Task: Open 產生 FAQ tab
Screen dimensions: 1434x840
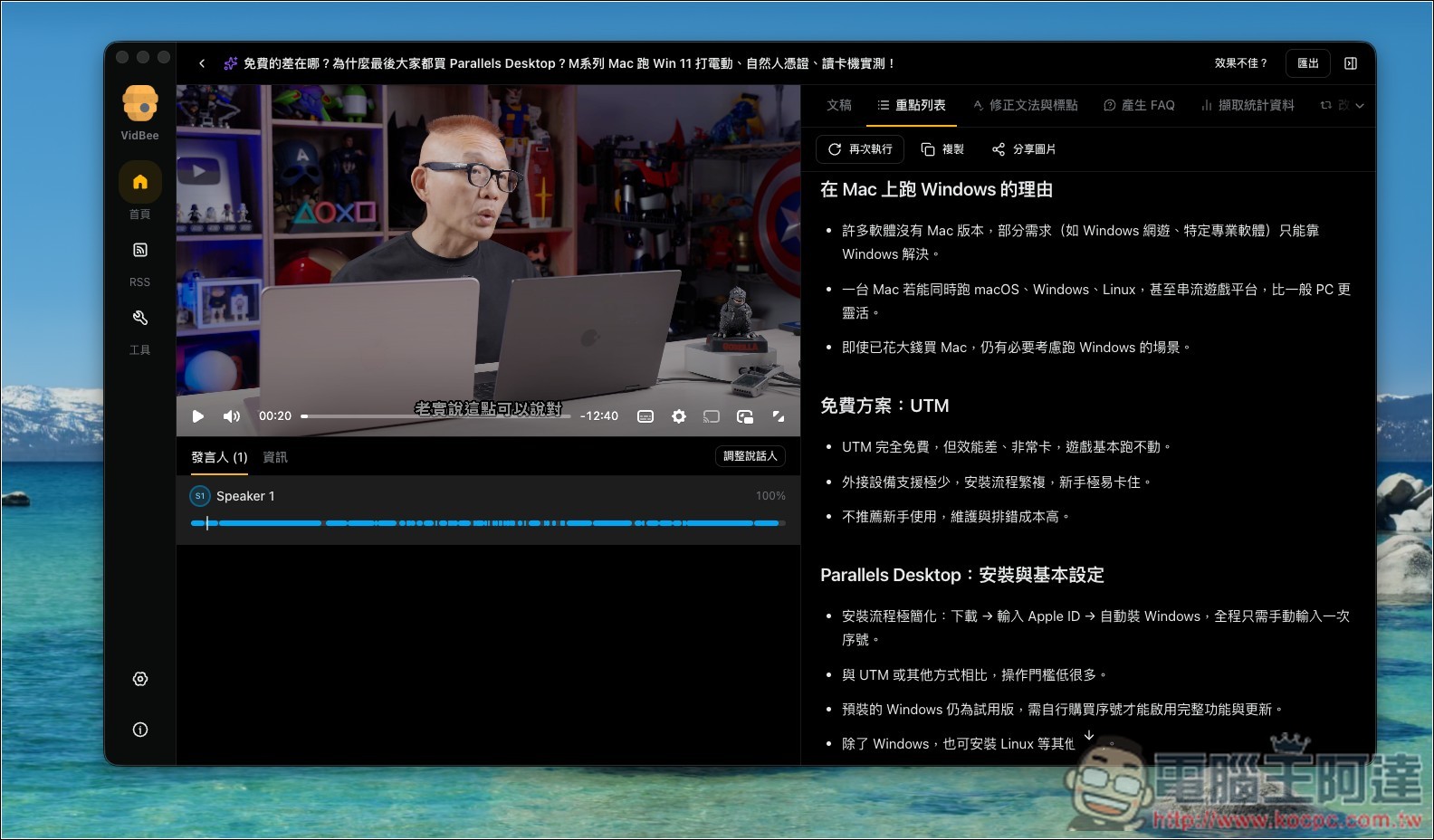Action: (1139, 105)
